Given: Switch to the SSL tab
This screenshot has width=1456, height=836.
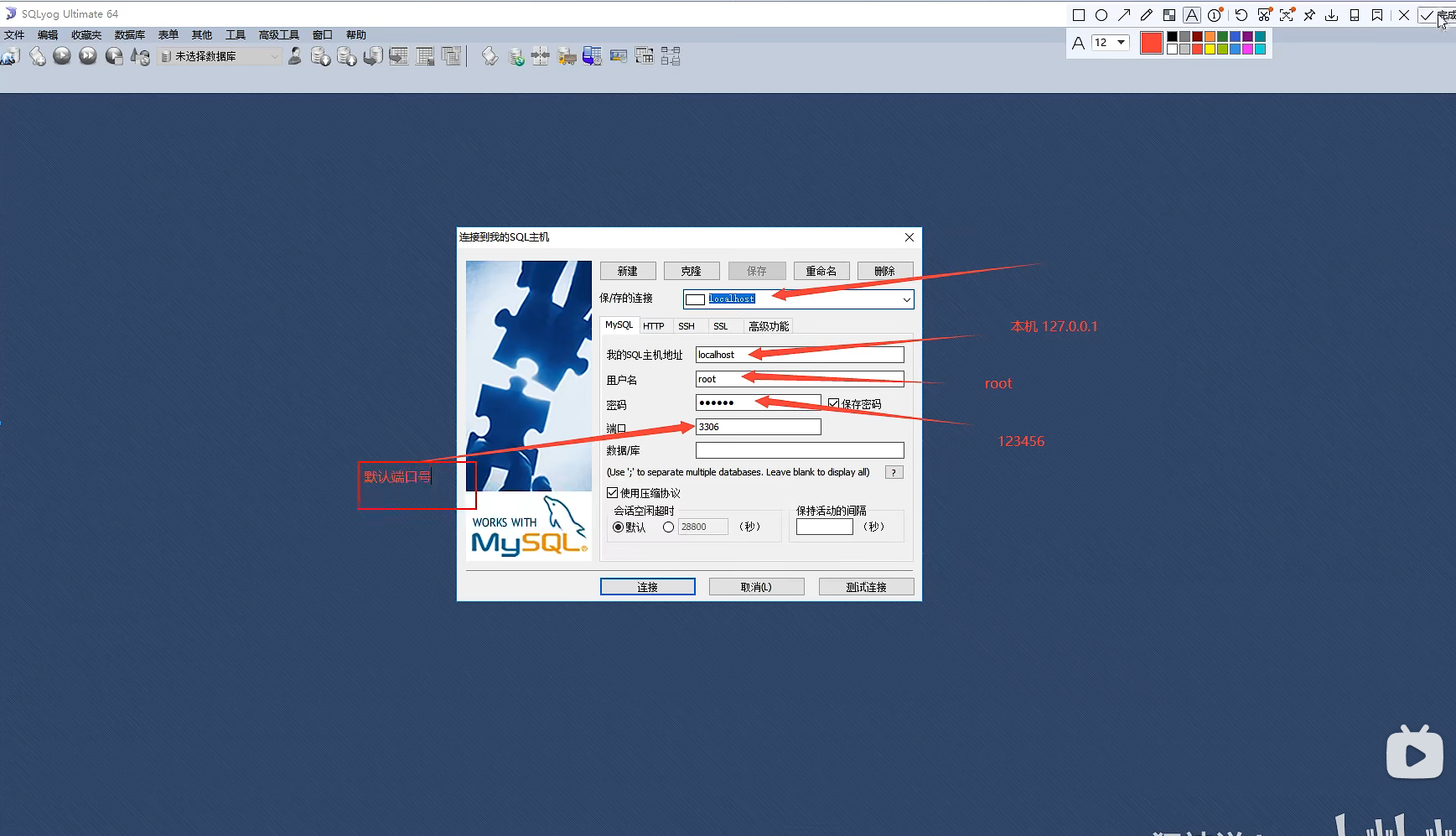Looking at the screenshot, I should click(x=721, y=326).
